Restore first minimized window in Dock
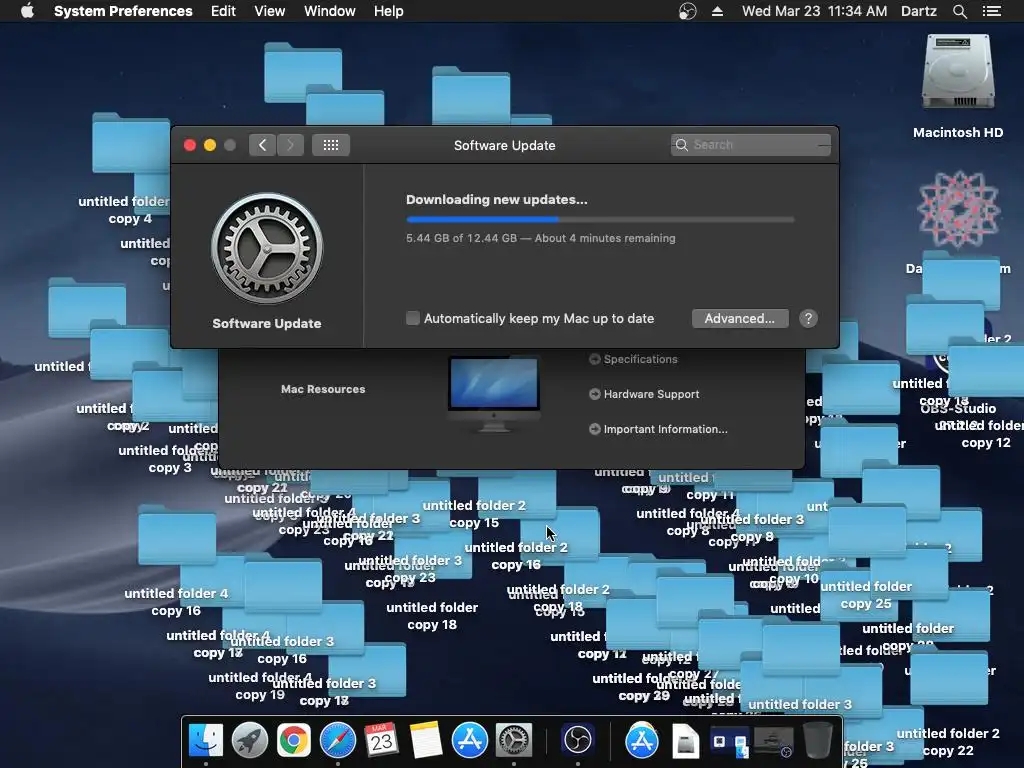 pyautogui.click(x=729, y=743)
